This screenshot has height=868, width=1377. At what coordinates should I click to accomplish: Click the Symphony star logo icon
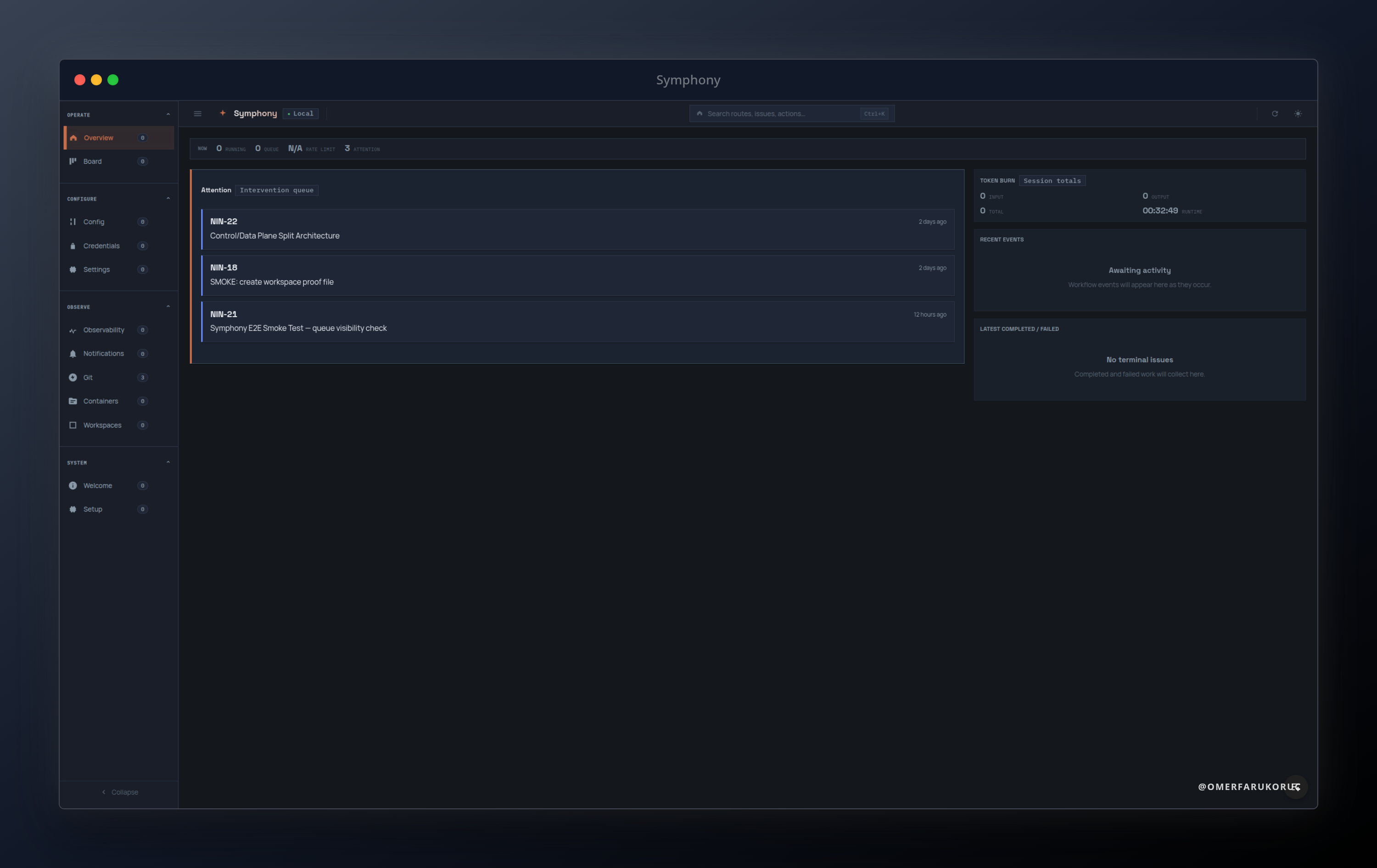coord(223,113)
